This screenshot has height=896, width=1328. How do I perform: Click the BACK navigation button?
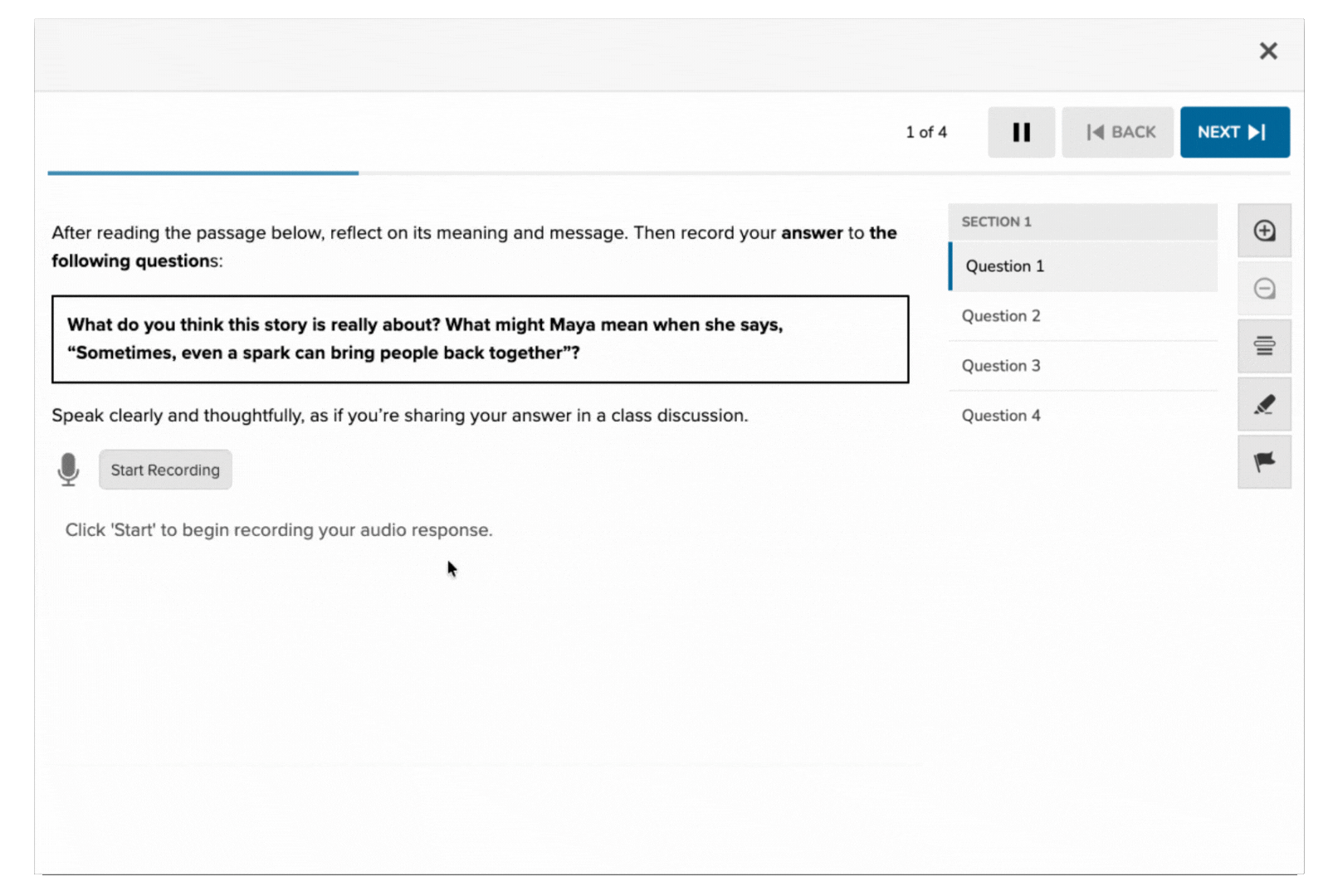pos(1117,132)
